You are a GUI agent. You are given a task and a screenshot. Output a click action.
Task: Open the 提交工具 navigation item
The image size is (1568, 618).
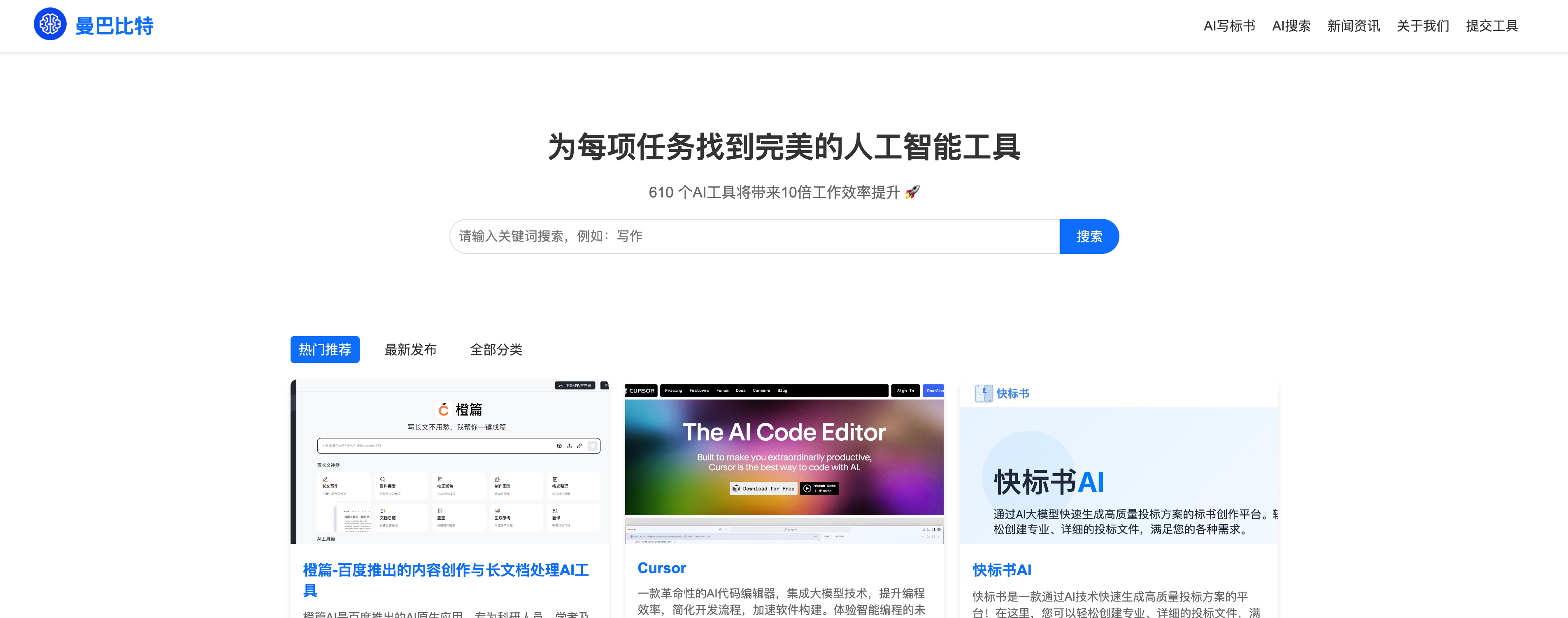[1491, 26]
